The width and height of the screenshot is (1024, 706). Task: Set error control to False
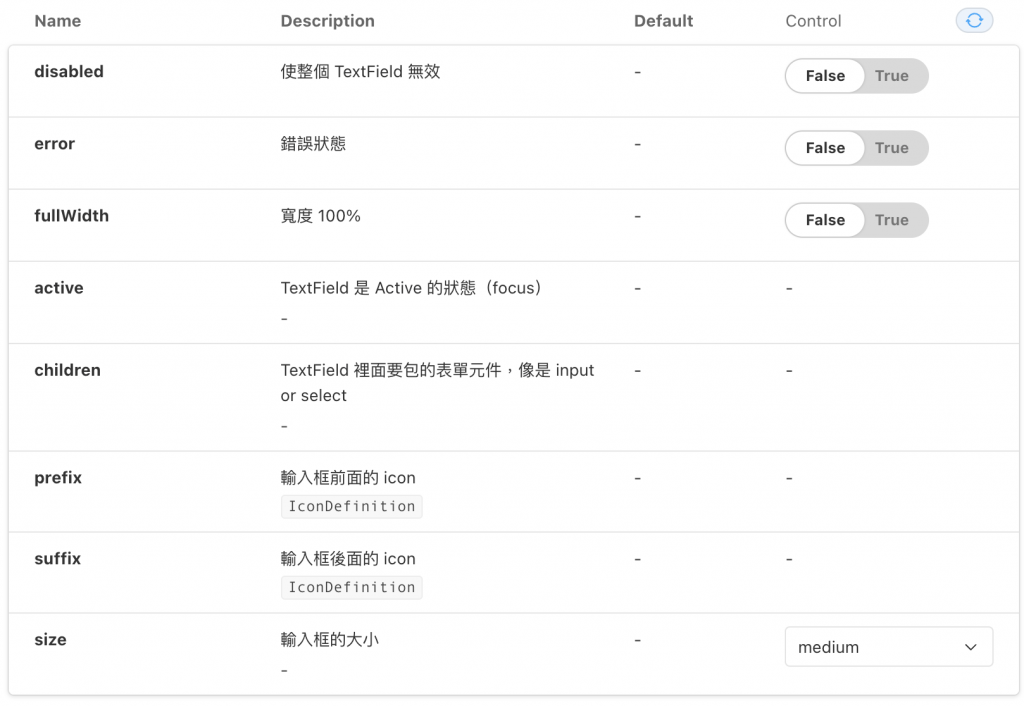825,148
